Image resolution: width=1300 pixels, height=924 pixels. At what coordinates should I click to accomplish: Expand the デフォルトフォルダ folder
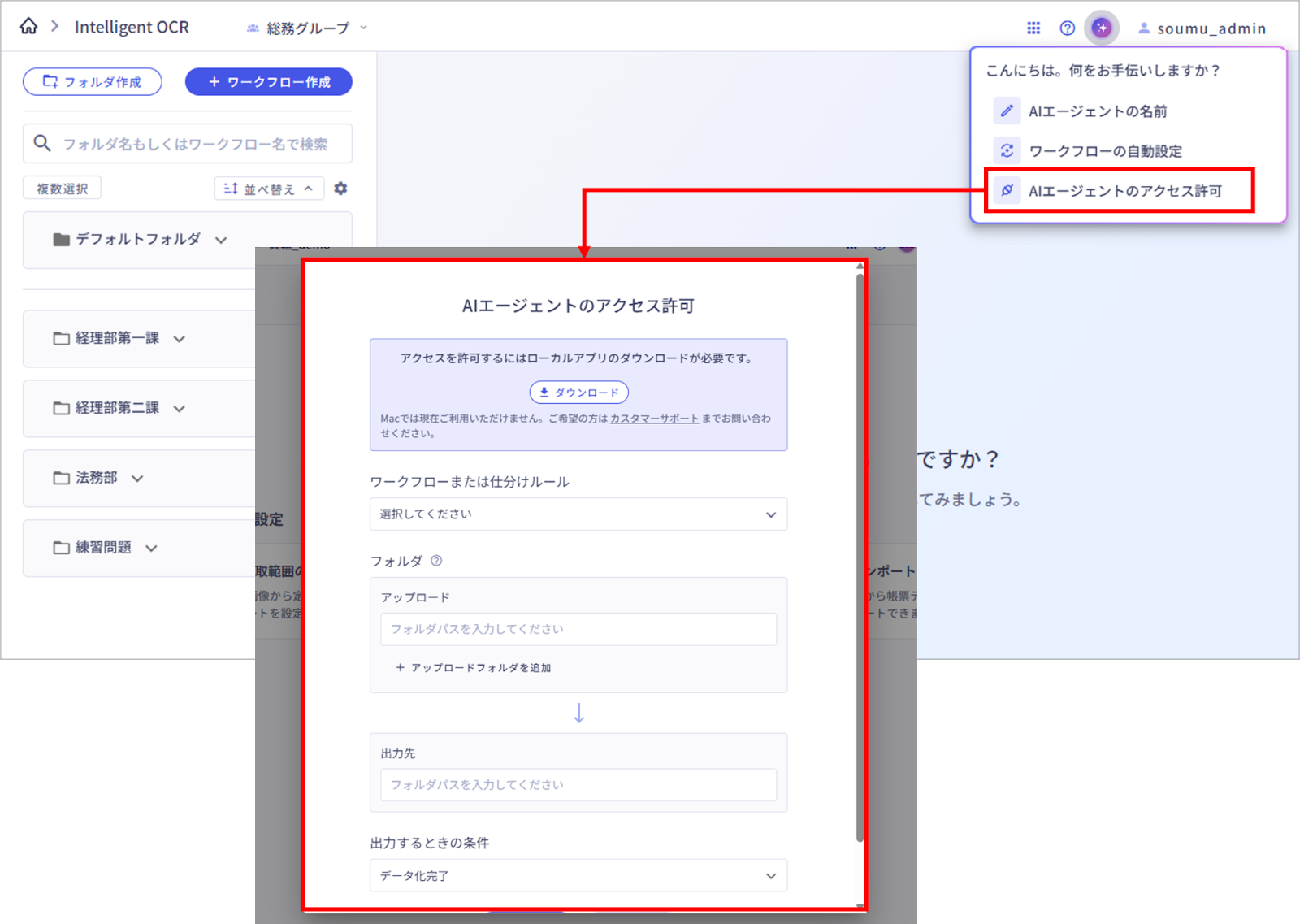221,240
